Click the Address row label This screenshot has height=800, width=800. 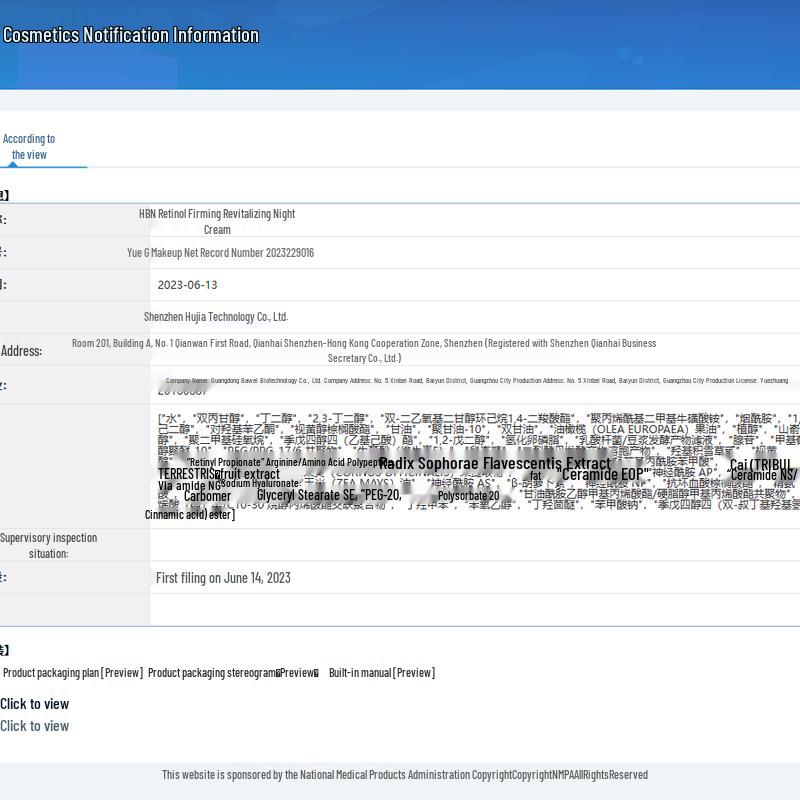(21, 351)
